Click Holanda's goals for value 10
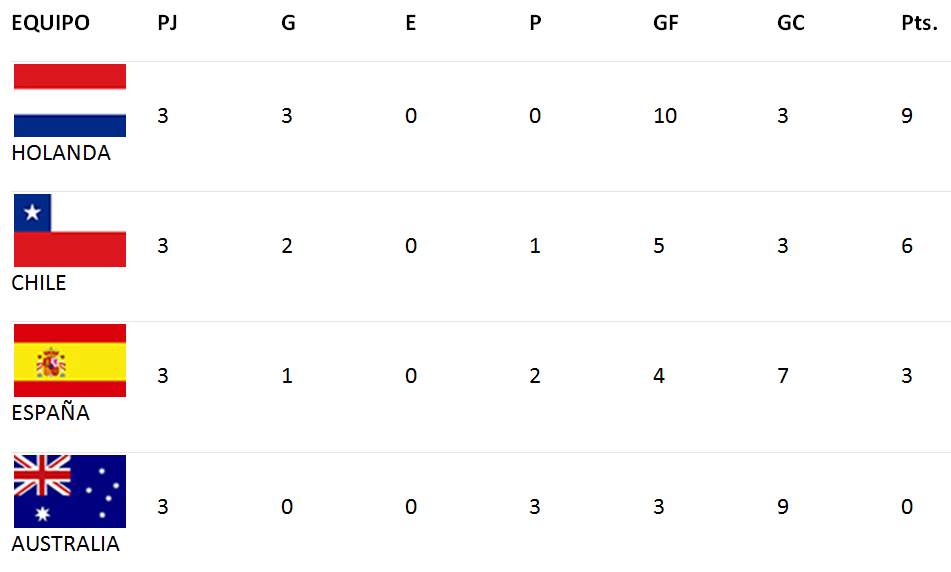Screen dimensions: 951x572 [665, 115]
